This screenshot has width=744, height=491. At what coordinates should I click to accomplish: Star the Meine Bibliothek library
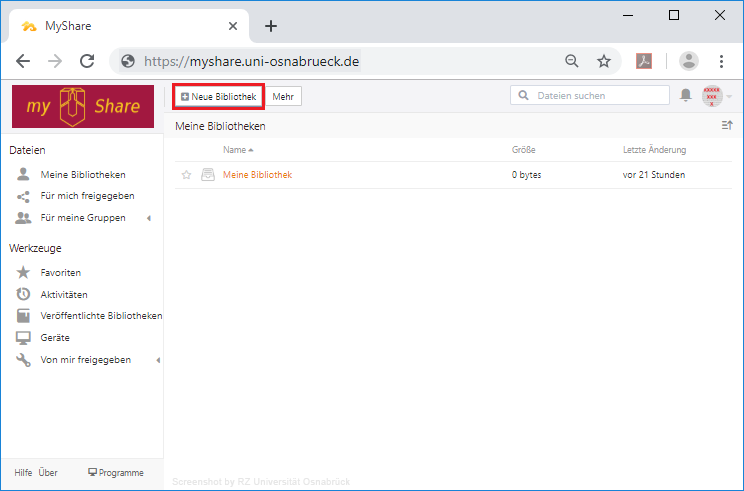pos(186,175)
